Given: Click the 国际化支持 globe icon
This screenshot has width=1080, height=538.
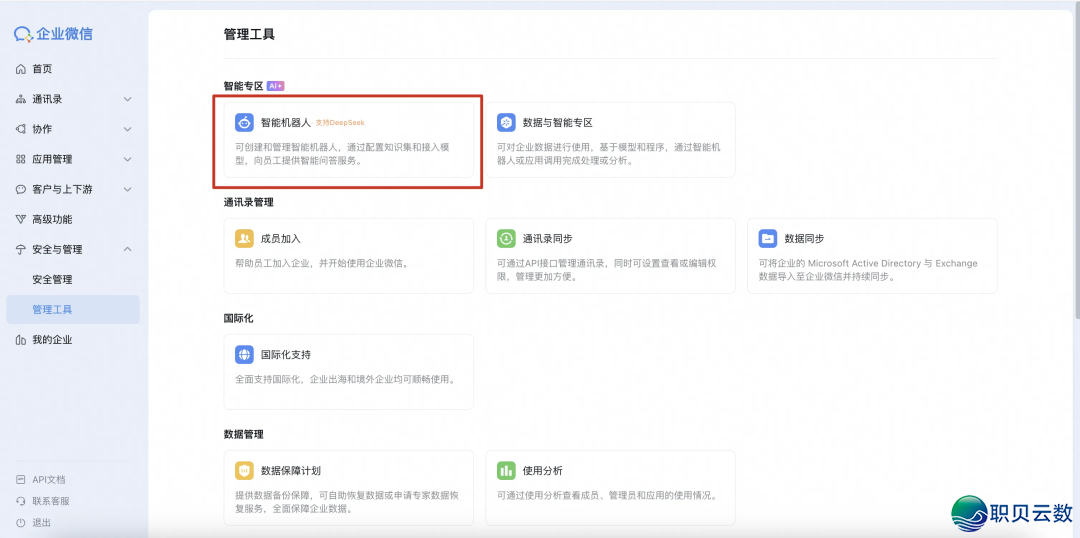Looking at the screenshot, I should pyautogui.click(x=245, y=355).
